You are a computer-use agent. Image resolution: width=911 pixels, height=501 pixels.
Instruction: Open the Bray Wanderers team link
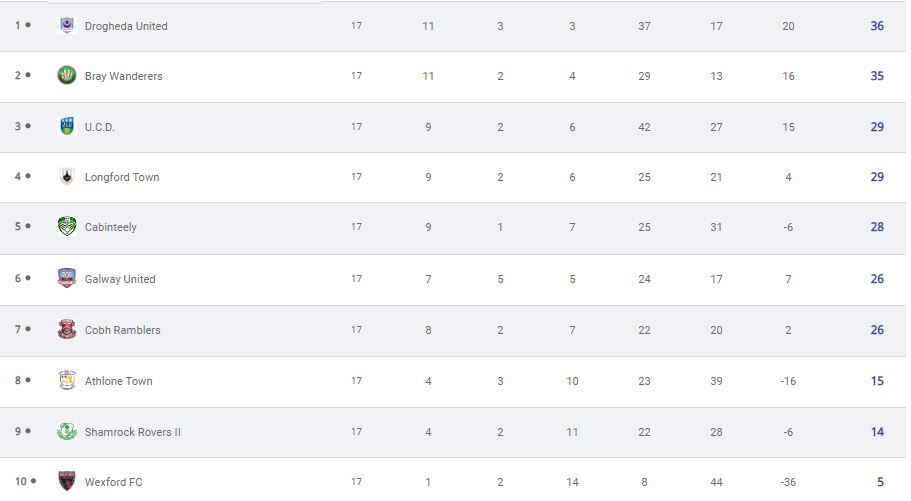124,76
